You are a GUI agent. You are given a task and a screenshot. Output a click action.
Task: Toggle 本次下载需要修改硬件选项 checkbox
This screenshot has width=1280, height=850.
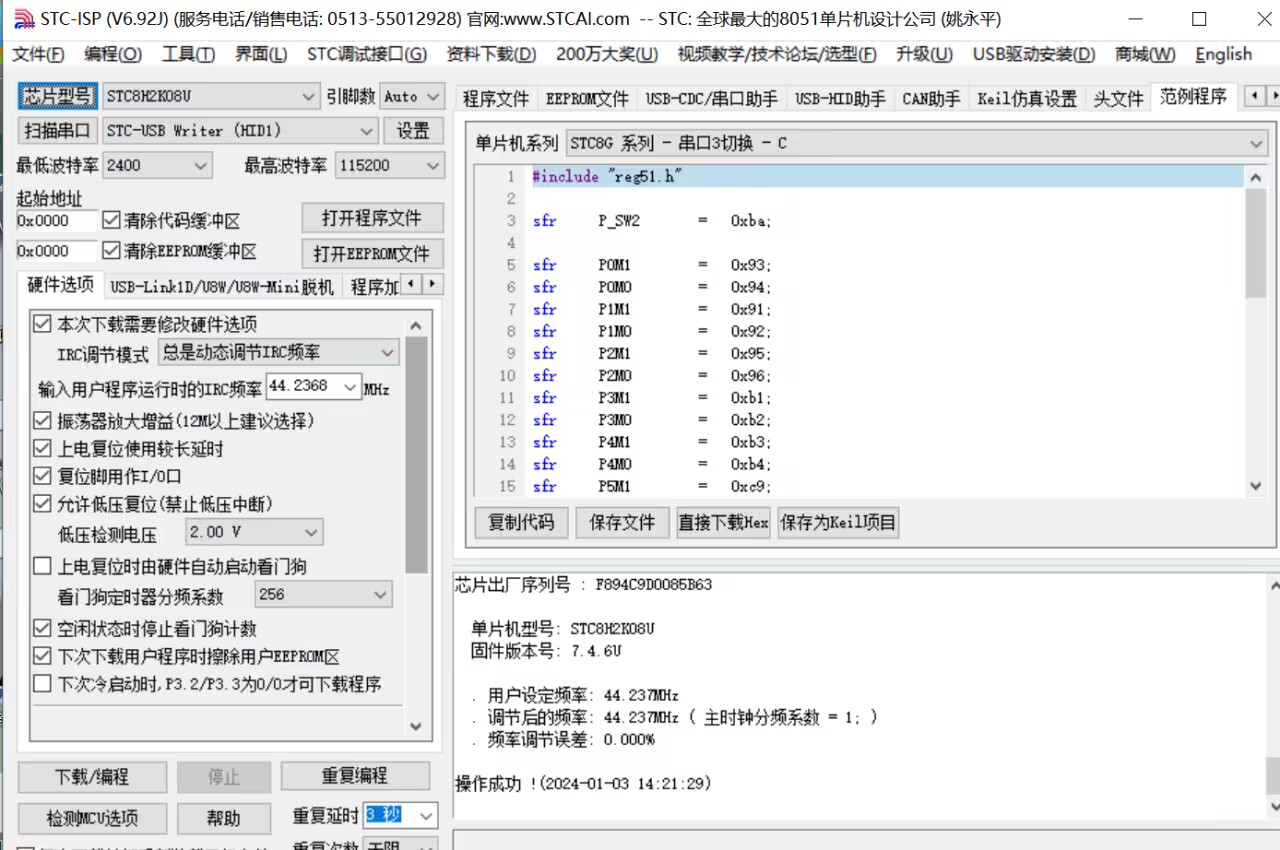(x=42, y=324)
